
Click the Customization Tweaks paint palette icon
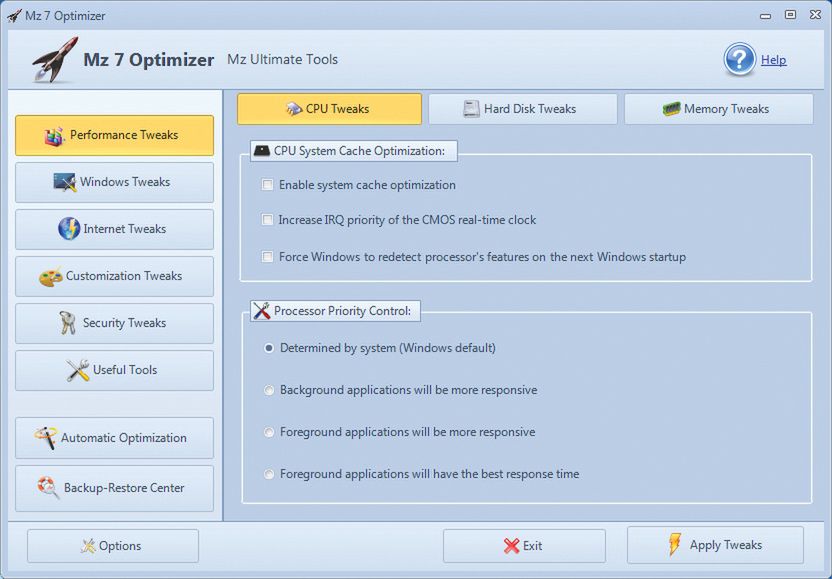click(x=50, y=276)
